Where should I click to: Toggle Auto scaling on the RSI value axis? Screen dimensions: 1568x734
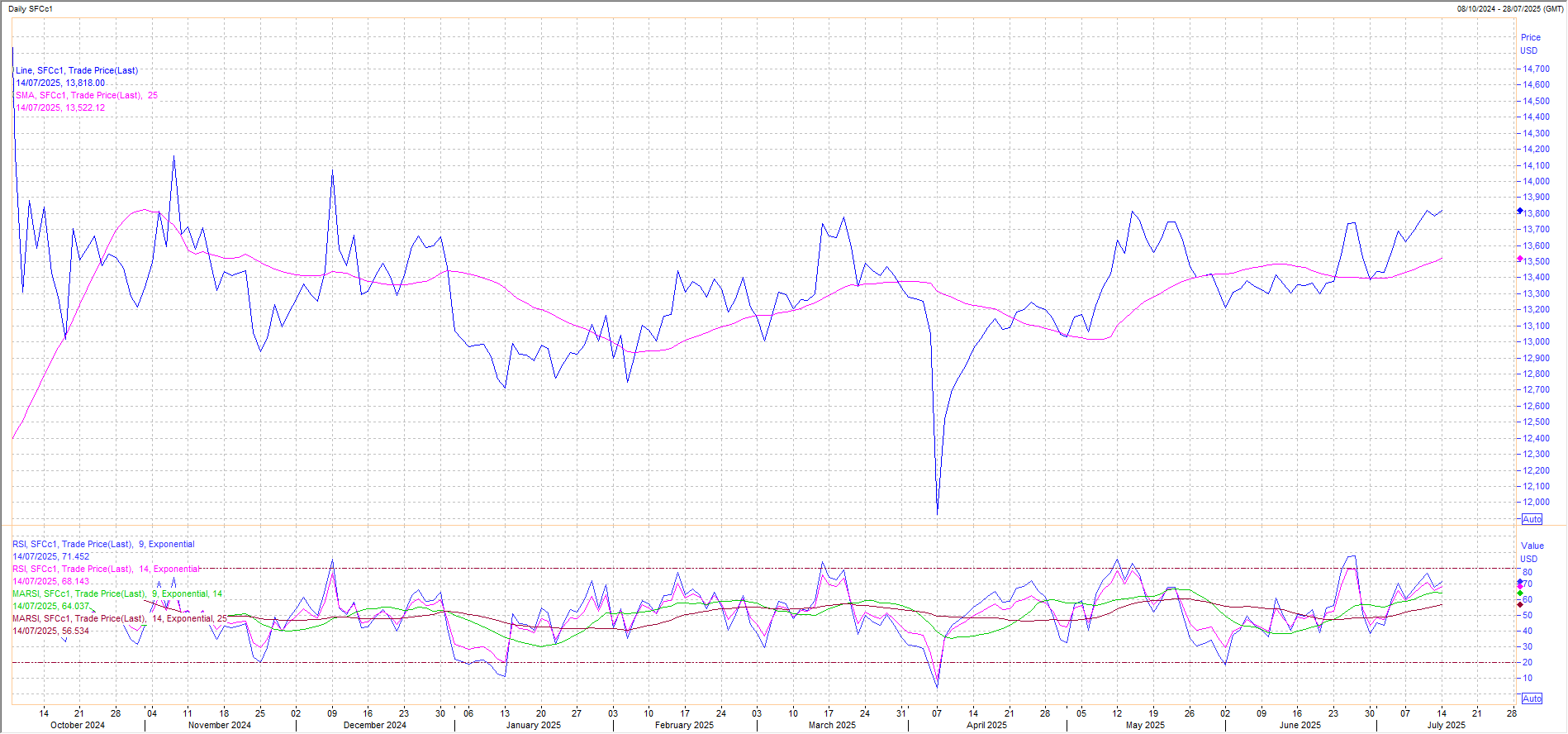pos(1532,698)
